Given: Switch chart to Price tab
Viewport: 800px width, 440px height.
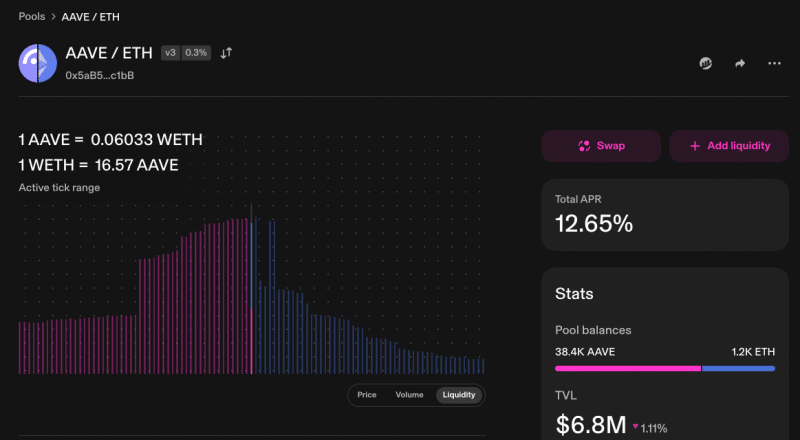Looking at the screenshot, I should [x=367, y=395].
